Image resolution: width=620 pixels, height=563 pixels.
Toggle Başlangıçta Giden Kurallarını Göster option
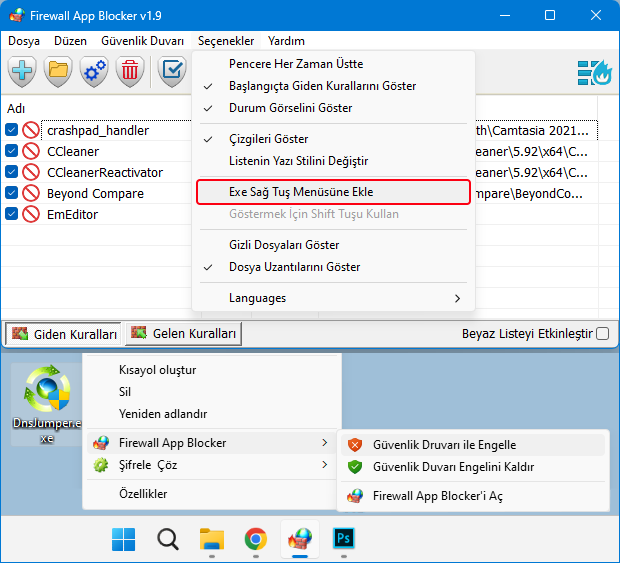point(333,86)
